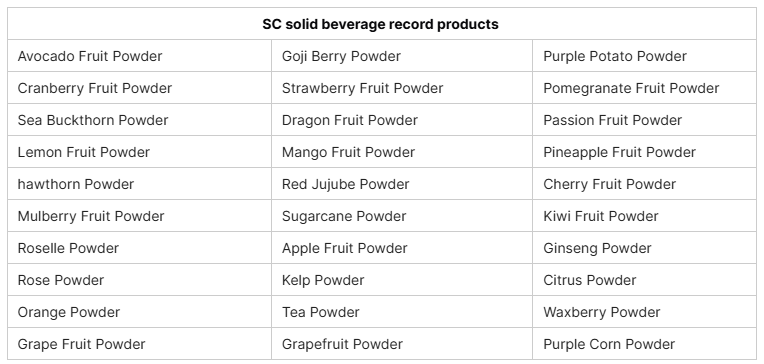Screen dimensions: 764x364
Task: Click Purple Potato Powder cell
Action: 644,56
